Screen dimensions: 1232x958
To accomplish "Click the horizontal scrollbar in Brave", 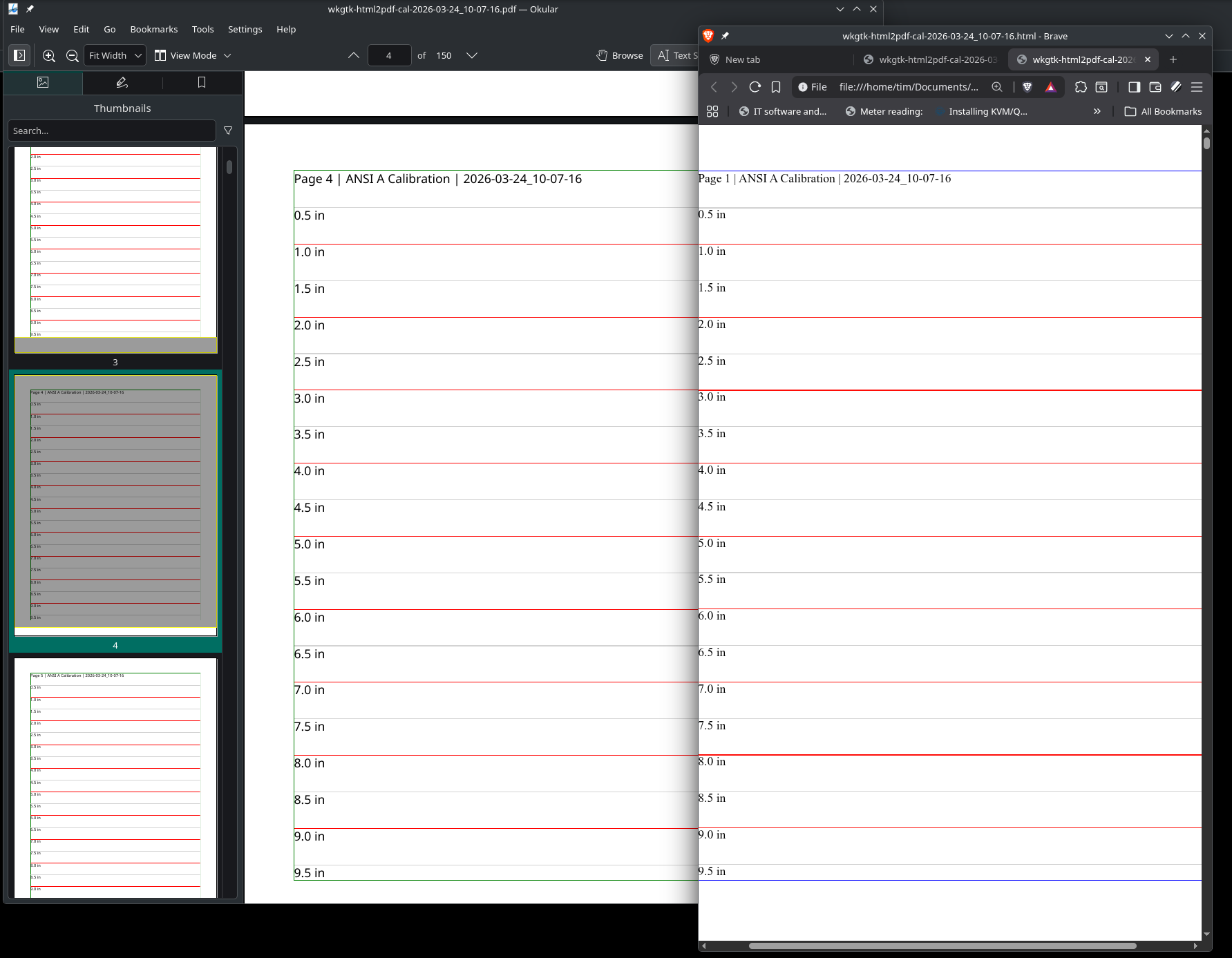I will 942,946.
